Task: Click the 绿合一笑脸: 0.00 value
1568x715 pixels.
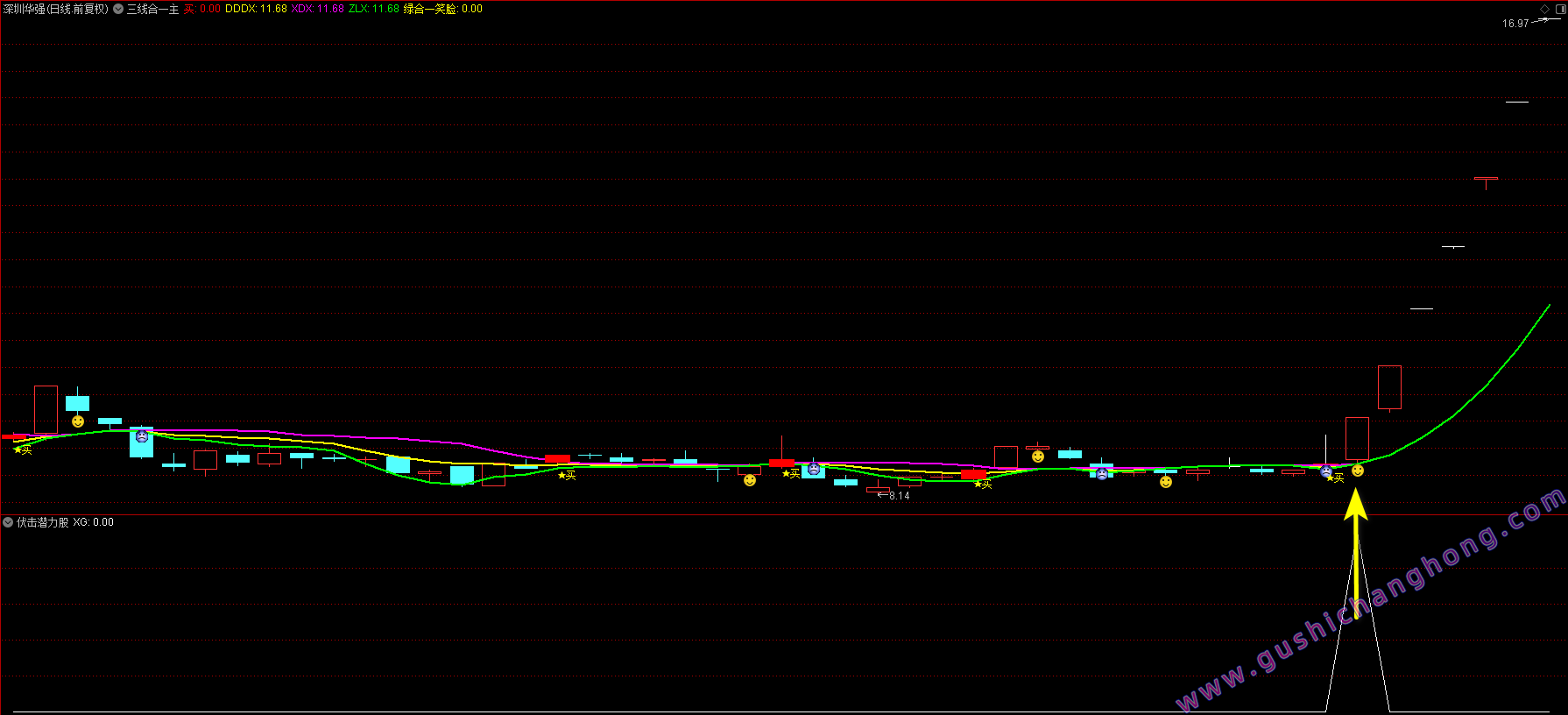Action: pos(442,9)
